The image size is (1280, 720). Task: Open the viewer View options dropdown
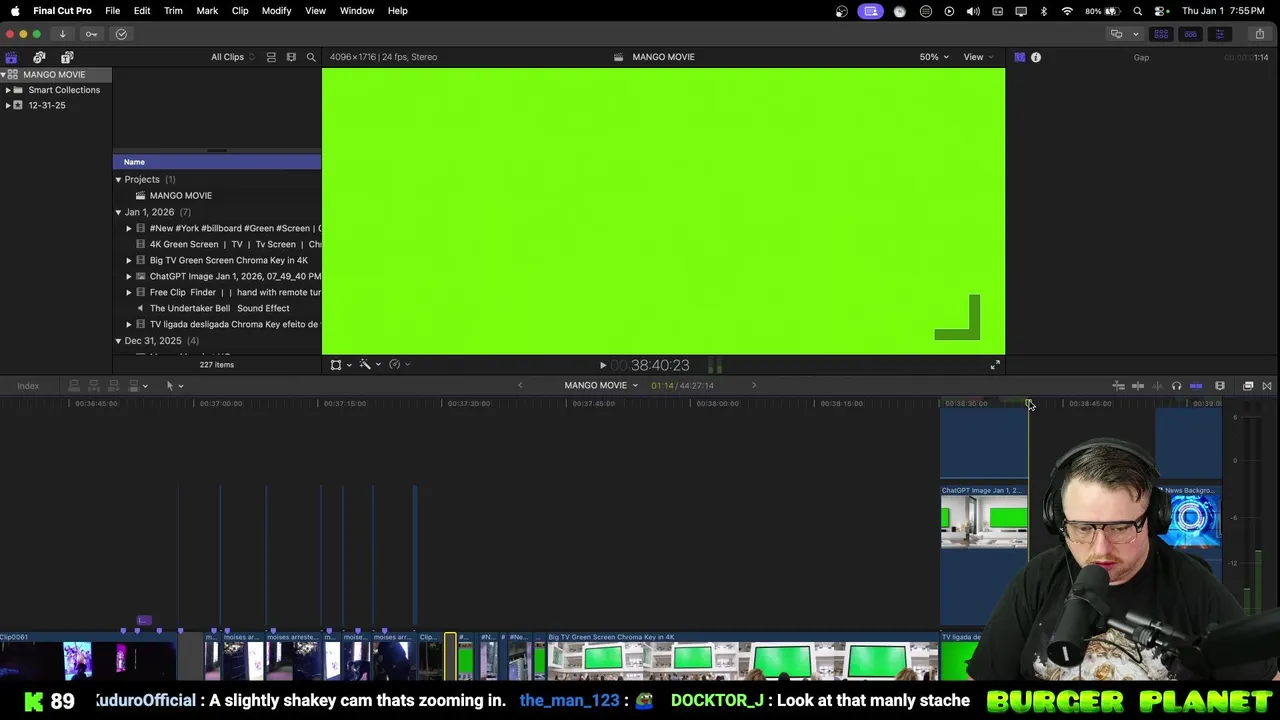pyautogui.click(x=977, y=57)
